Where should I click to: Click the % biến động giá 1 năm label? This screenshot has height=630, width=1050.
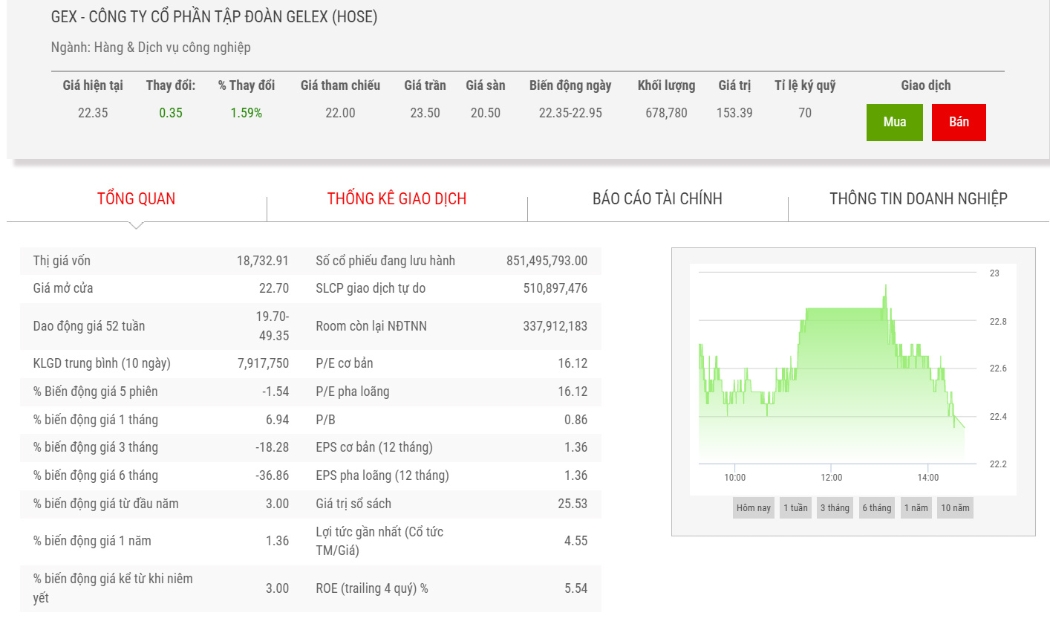pos(92,541)
